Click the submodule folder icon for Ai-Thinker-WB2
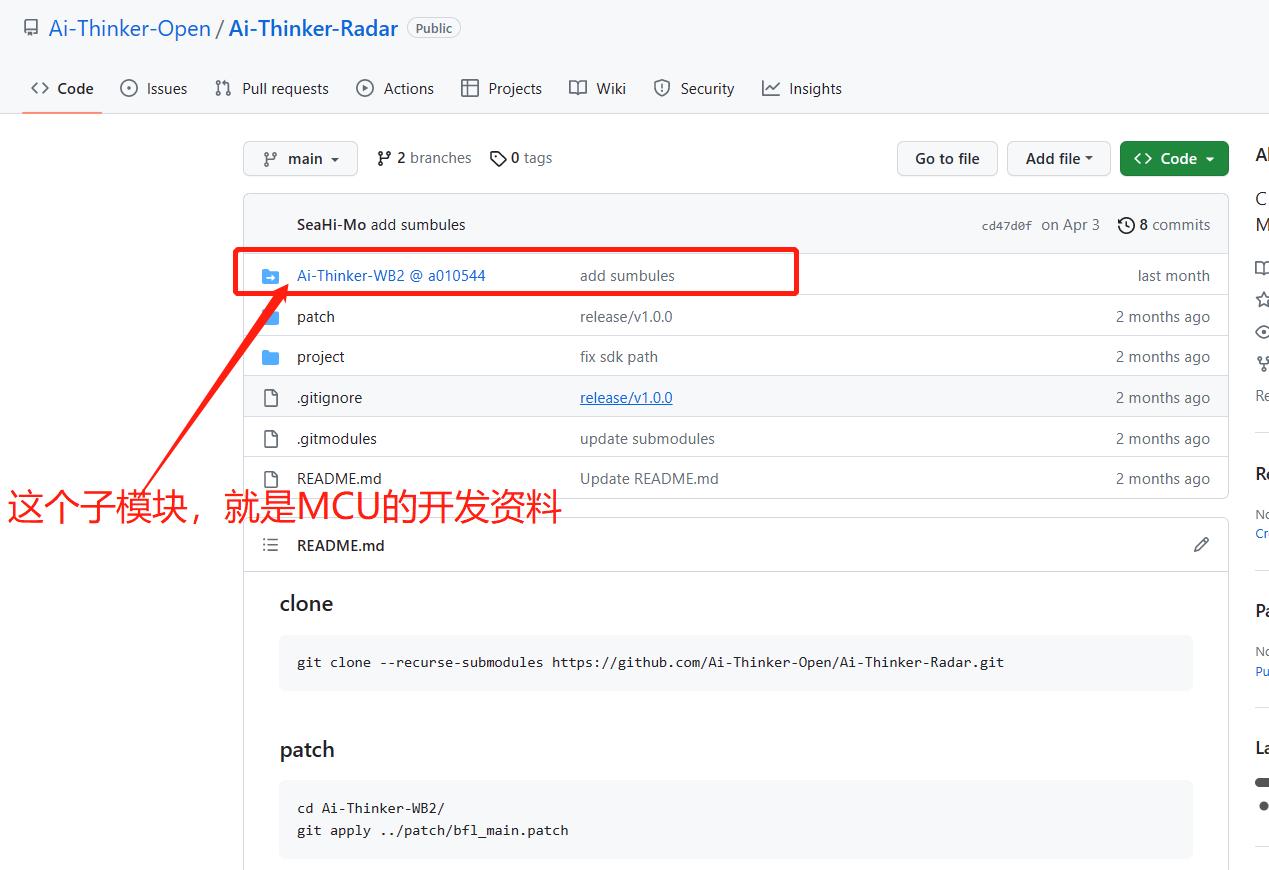This screenshot has height=870, width=1269. [x=270, y=276]
